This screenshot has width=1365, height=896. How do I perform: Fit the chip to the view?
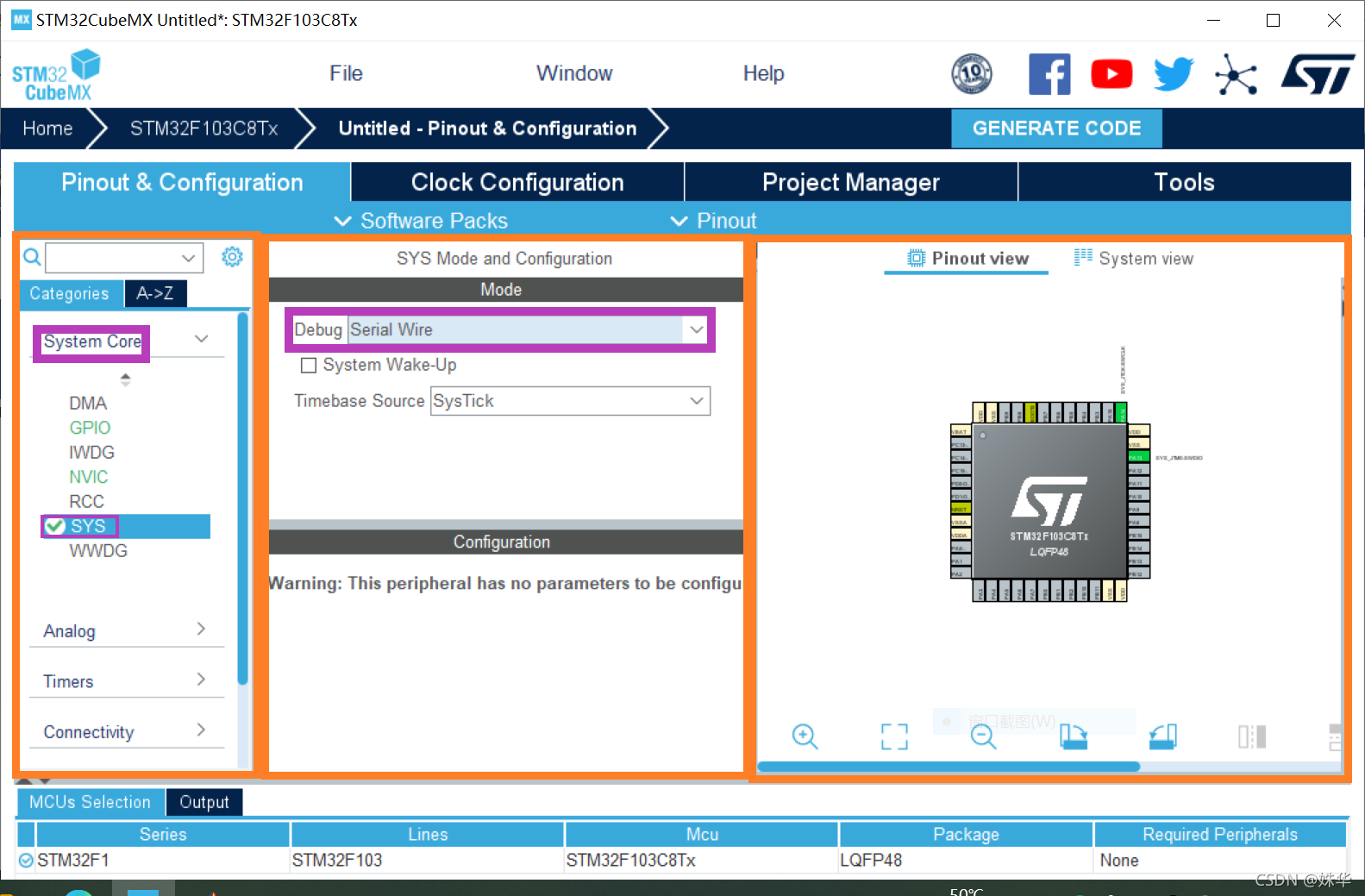pos(894,736)
